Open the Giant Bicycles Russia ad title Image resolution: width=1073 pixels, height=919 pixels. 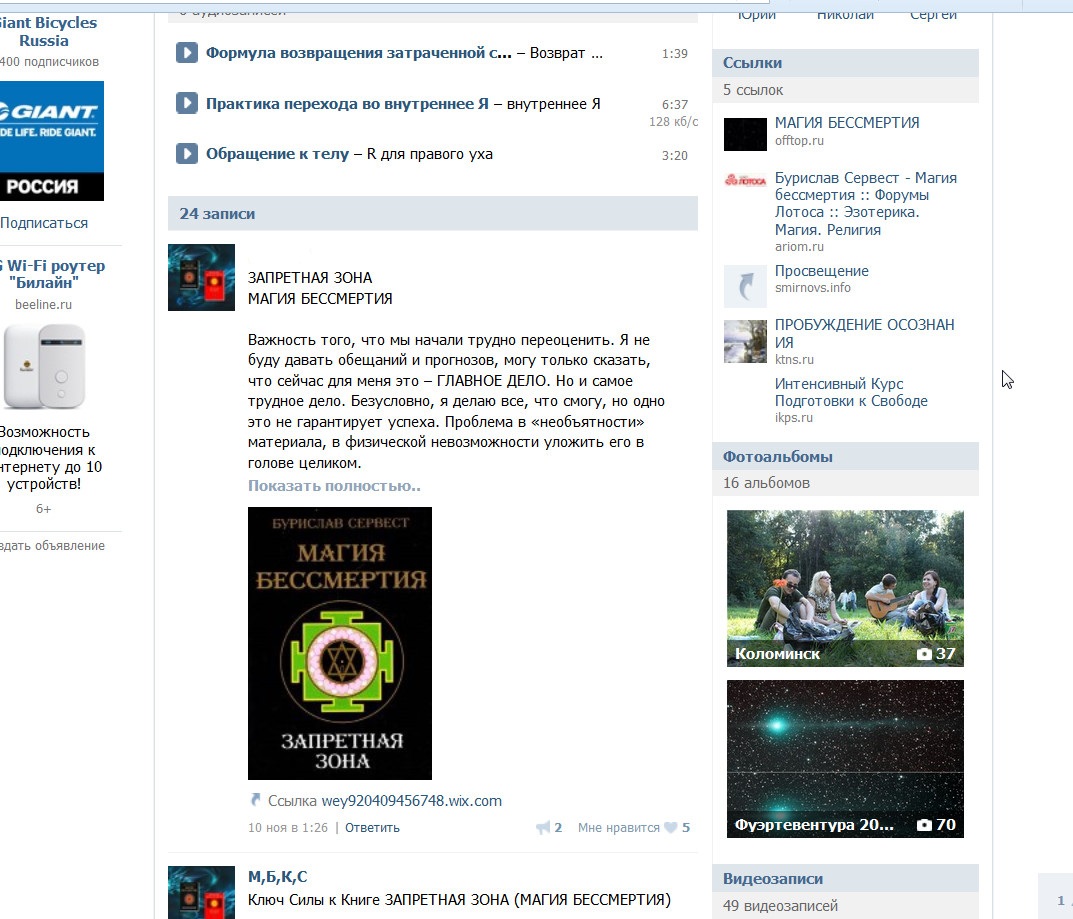[48, 31]
